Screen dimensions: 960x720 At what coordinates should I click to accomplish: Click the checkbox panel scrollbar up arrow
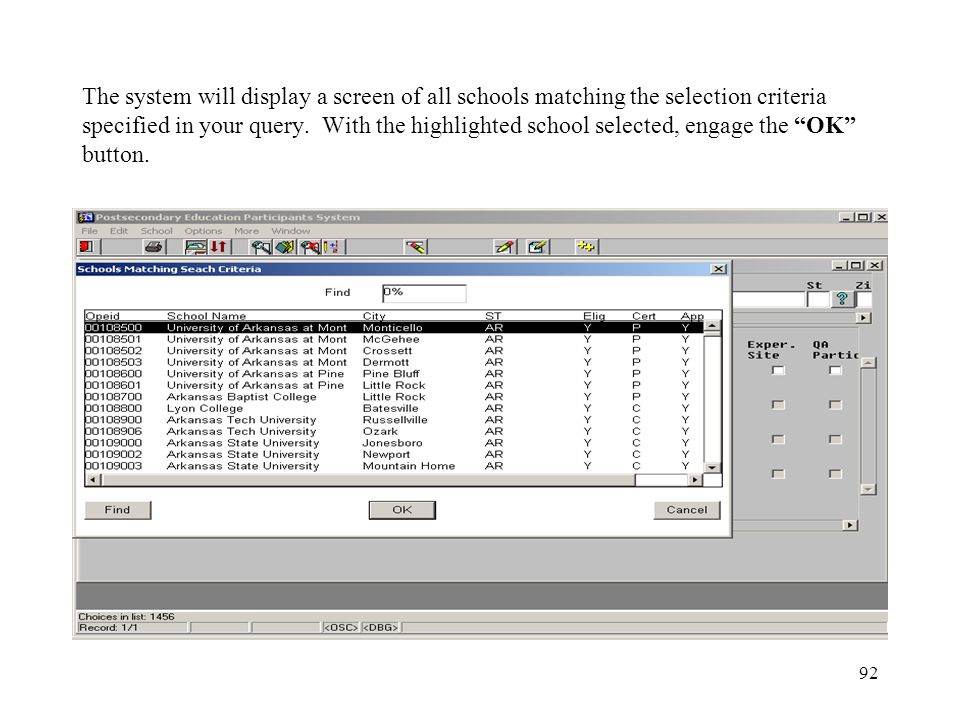[868, 363]
